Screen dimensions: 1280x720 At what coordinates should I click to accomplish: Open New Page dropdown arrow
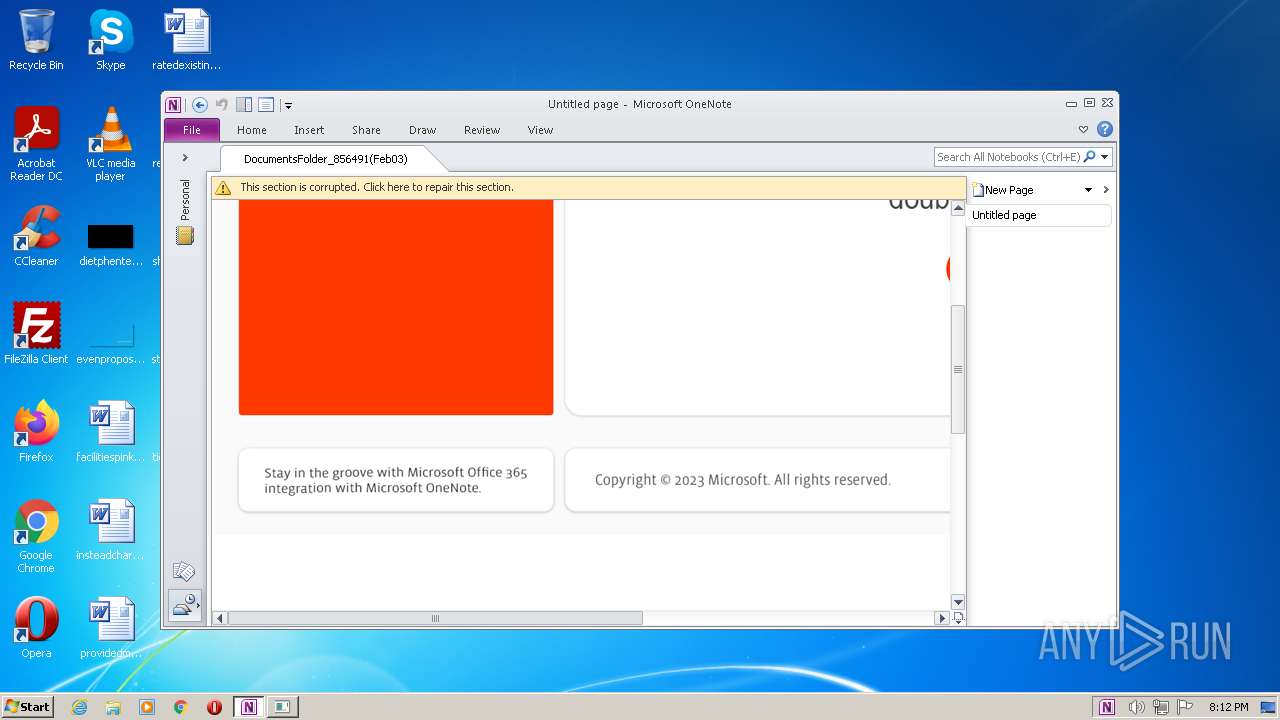coord(1088,190)
